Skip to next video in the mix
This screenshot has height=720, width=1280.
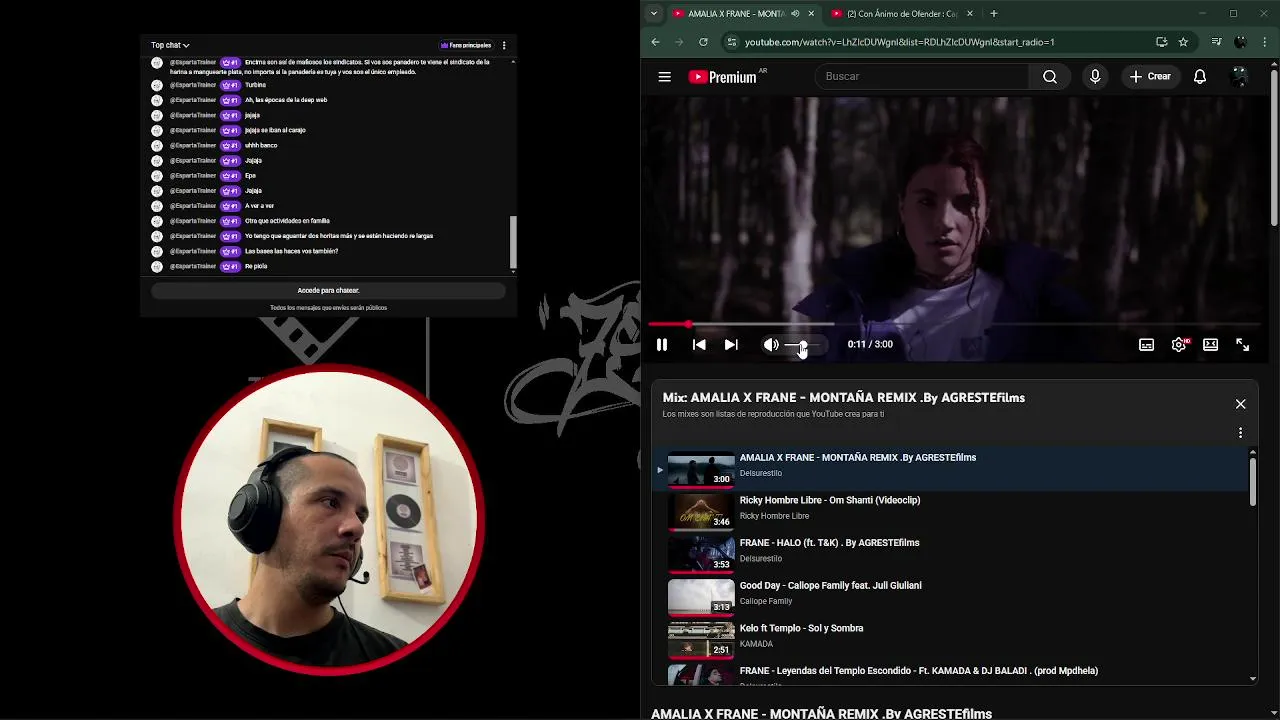pos(731,344)
